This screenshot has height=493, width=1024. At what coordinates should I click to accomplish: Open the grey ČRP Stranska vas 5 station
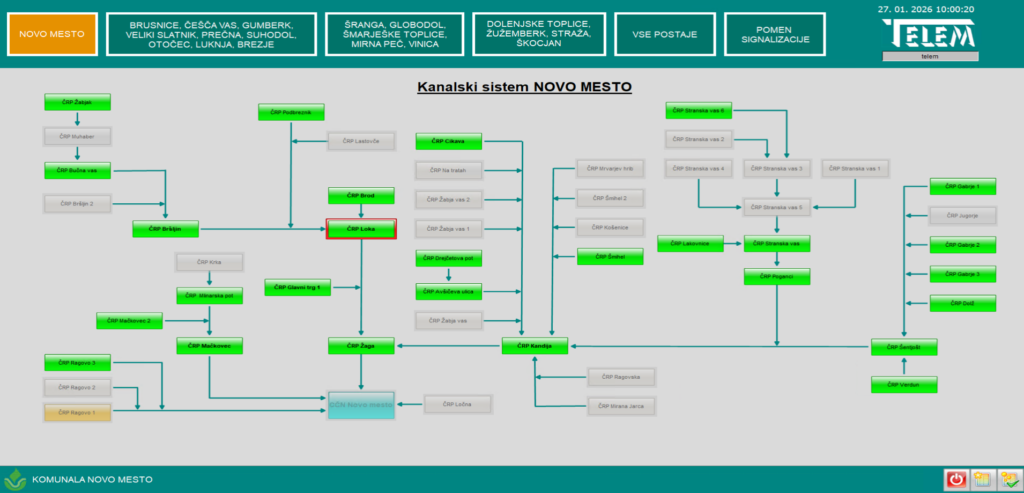tap(776, 207)
